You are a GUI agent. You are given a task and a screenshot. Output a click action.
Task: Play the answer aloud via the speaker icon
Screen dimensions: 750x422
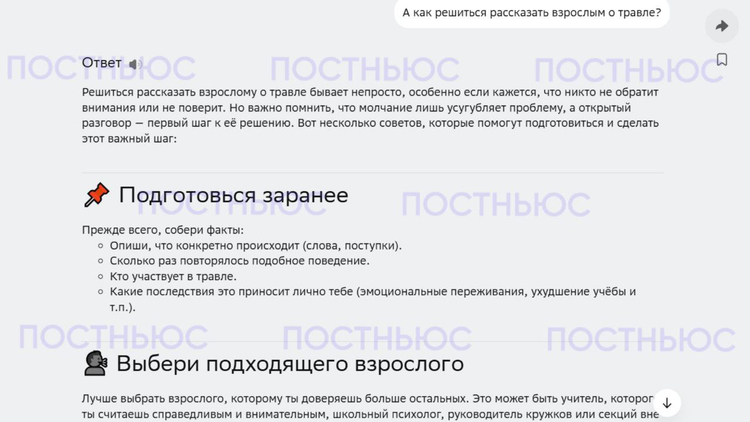(134, 64)
